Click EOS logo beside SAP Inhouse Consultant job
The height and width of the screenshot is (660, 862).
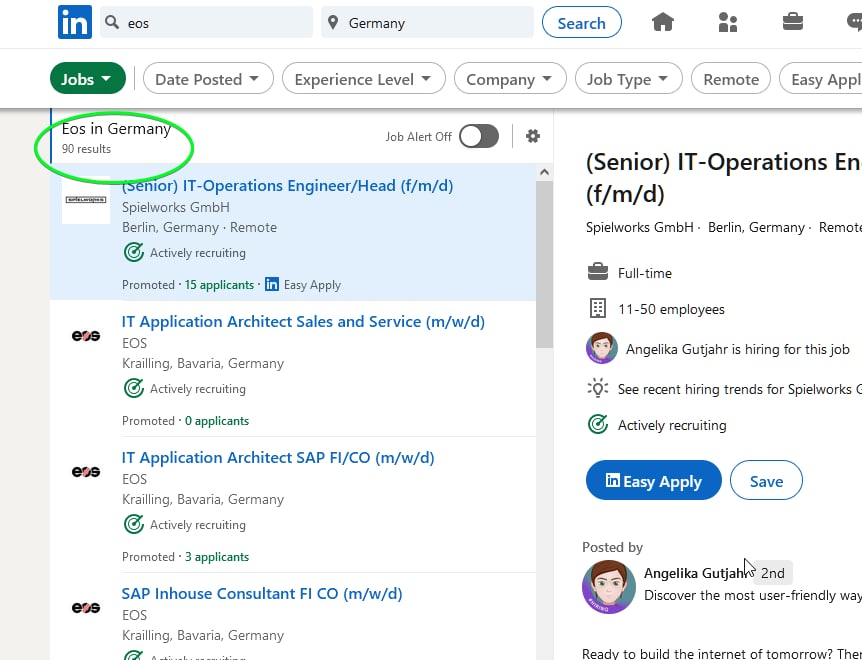tap(86, 607)
